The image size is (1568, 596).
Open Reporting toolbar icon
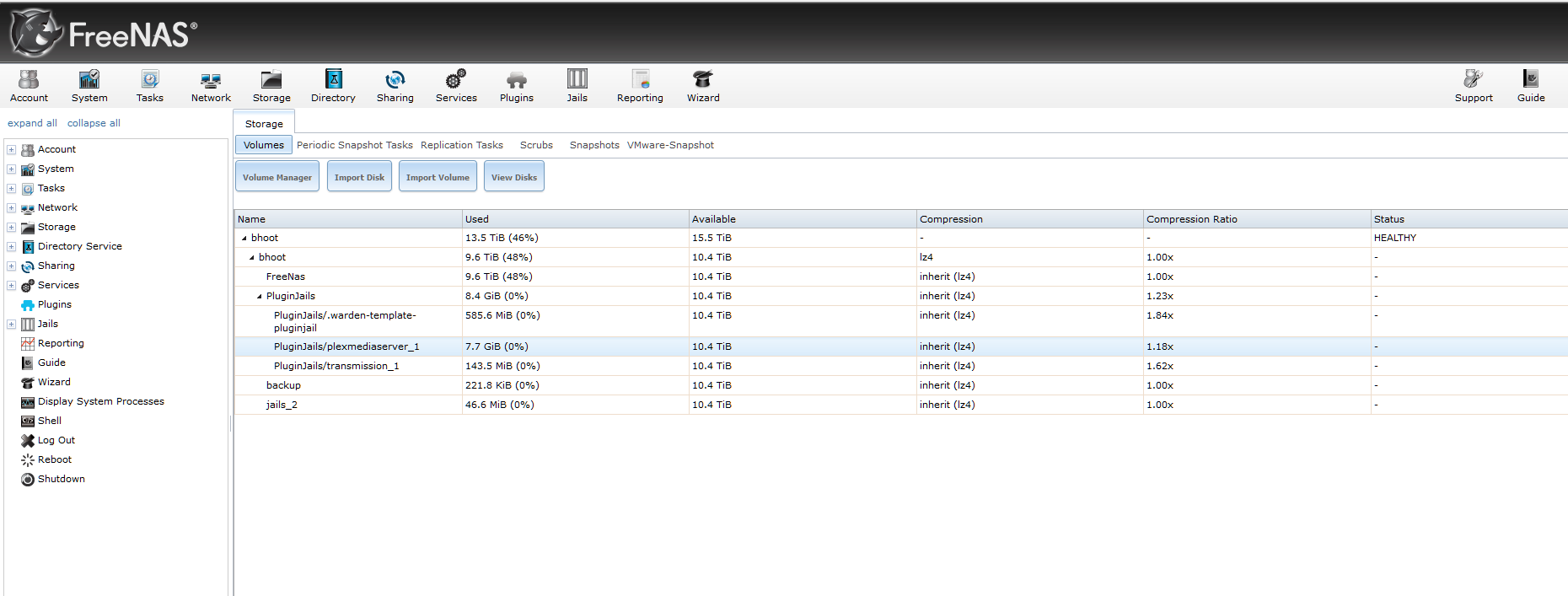[640, 86]
